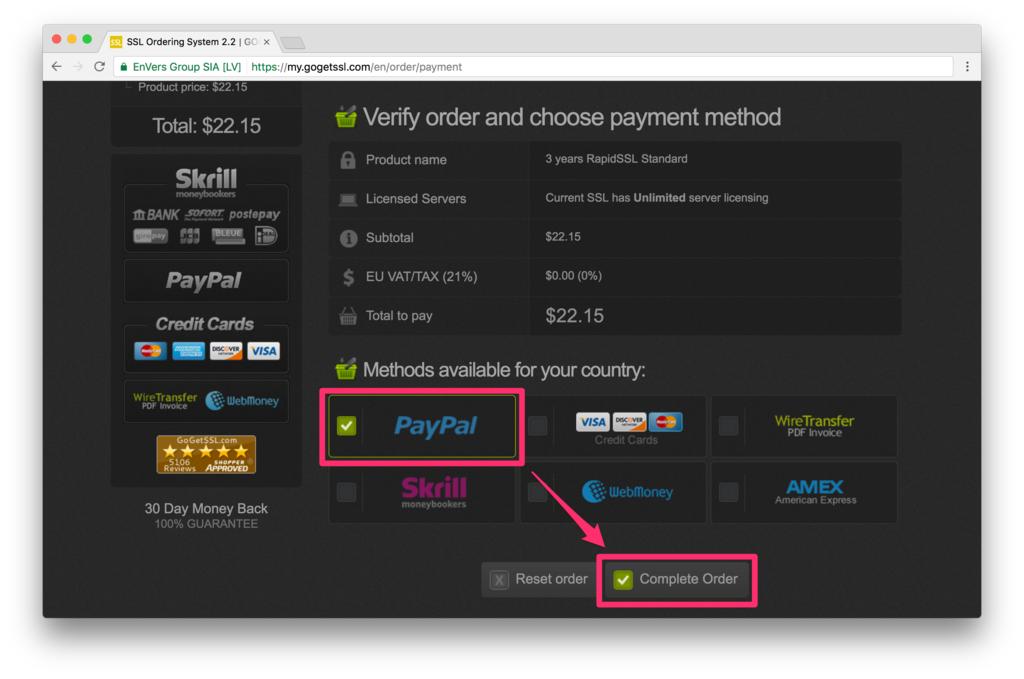Click the sidebar BANK payment logo
Screen dimensions: 1024x679
pyautogui.click(x=155, y=214)
